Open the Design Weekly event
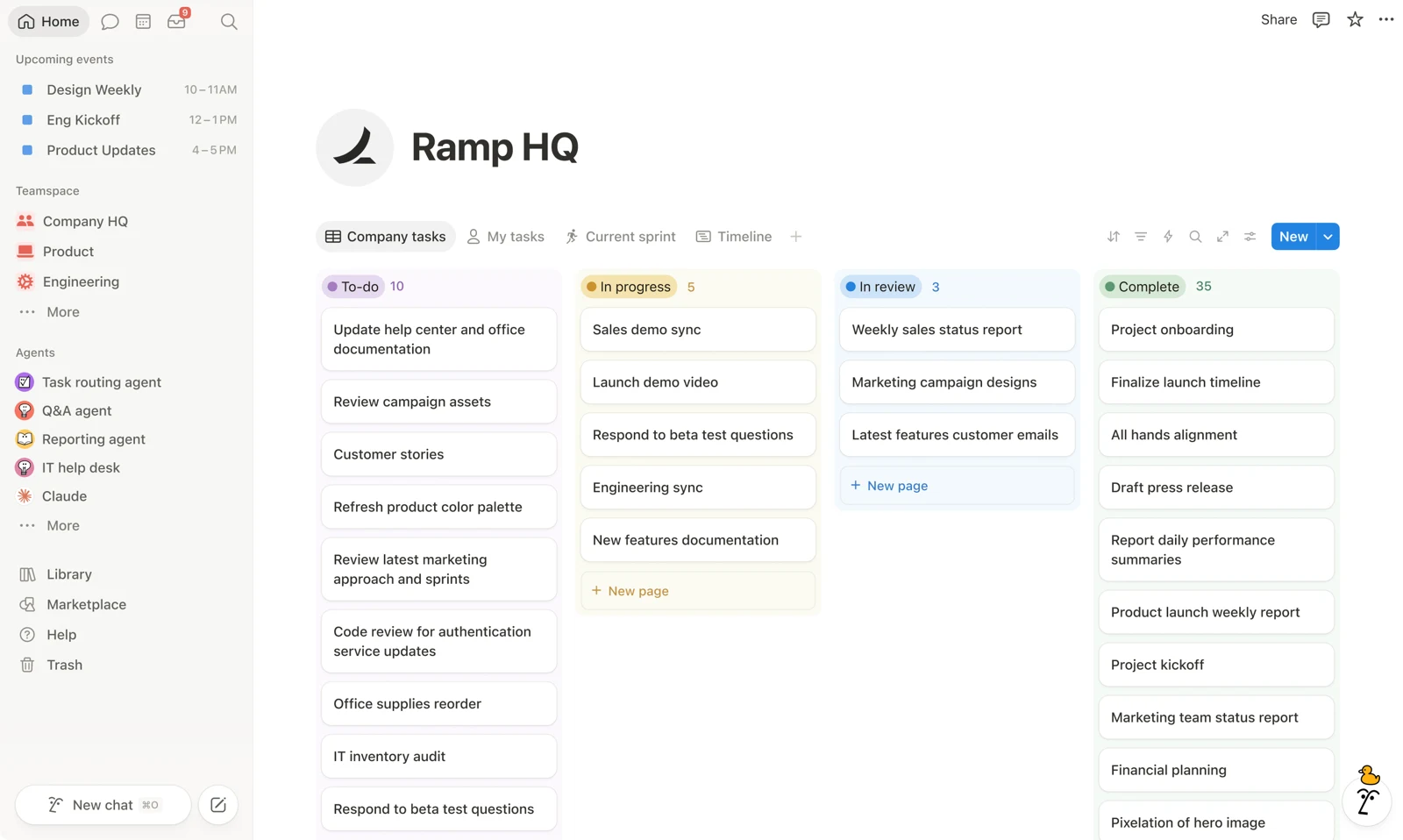Viewport: 1403px width, 840px height. click(x=127, y=89)
